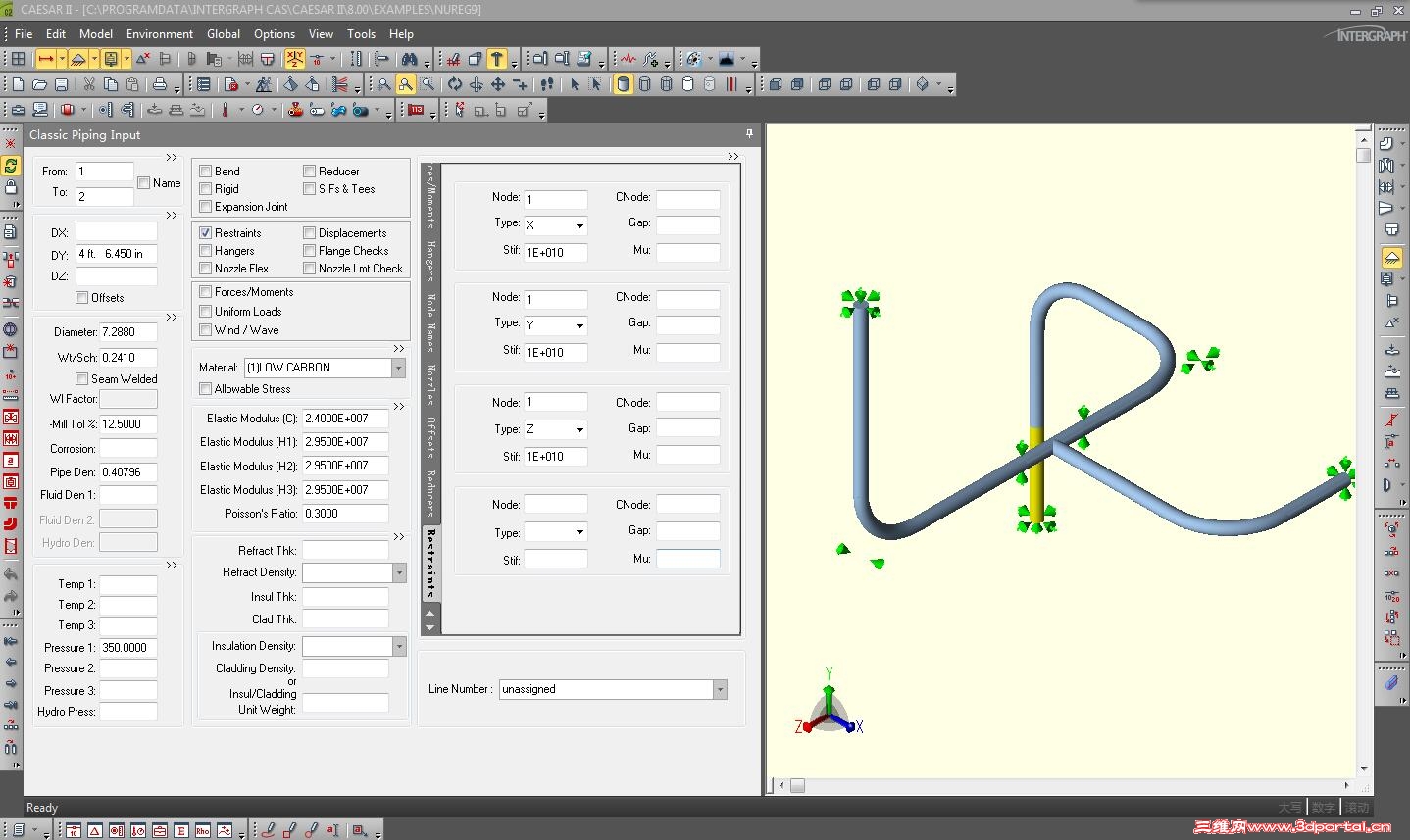Enable the Bend checkbox
This screenshot has width=1410, height=840.
click(x=206, y=172)
